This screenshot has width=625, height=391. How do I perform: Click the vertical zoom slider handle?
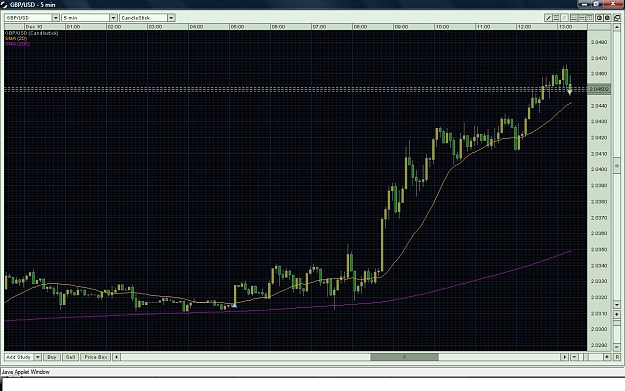point(617,323)
